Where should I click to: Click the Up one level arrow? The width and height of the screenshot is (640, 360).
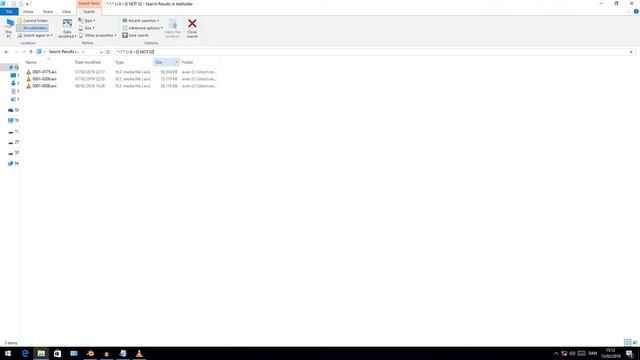31,52
